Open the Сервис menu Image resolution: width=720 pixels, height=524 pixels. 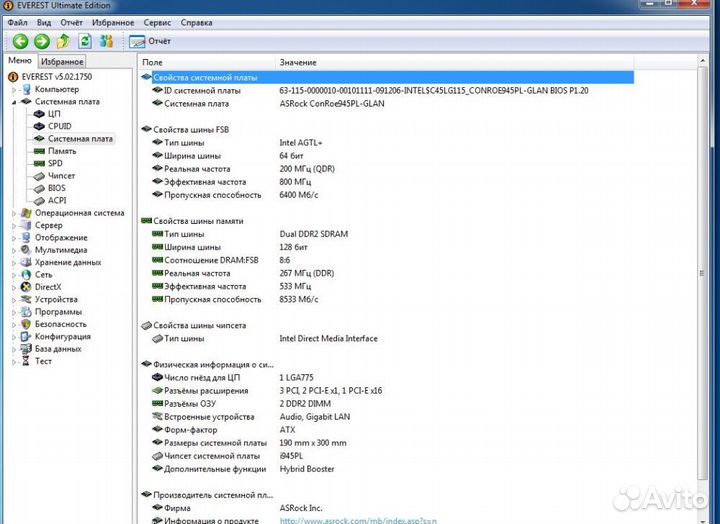point(157,23)
